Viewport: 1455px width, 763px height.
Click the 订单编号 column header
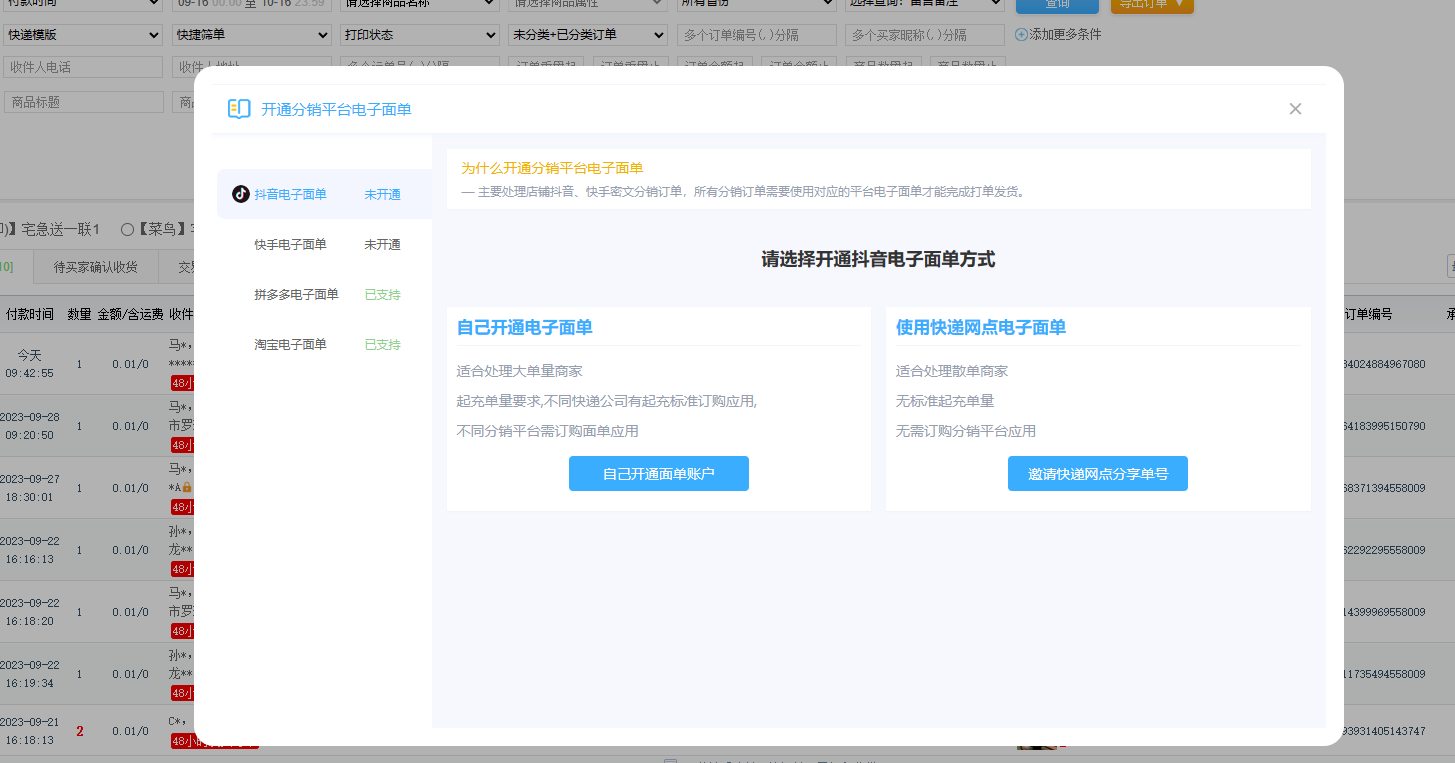pyautogui.click(x=1368, y=314)
